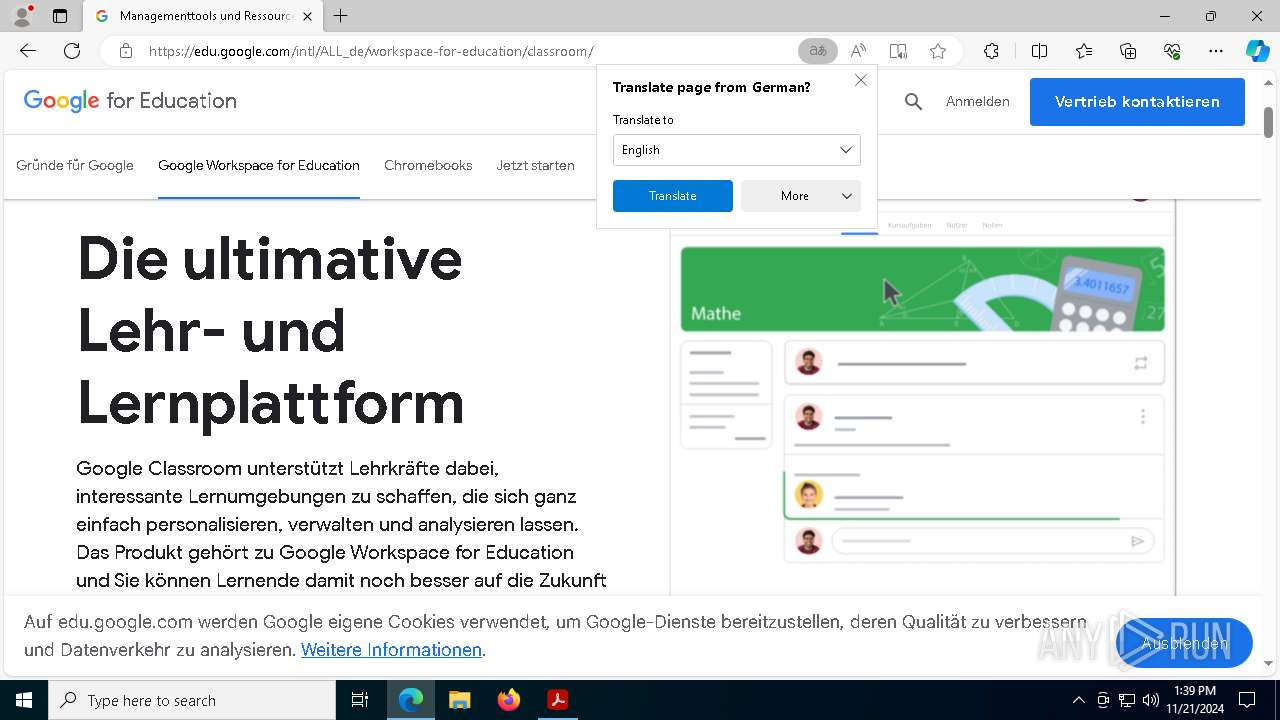Open Weitere Informationen cookie link
This screenshot has width=1280, height=720.
pyautogui.click(x=391, y=650)
